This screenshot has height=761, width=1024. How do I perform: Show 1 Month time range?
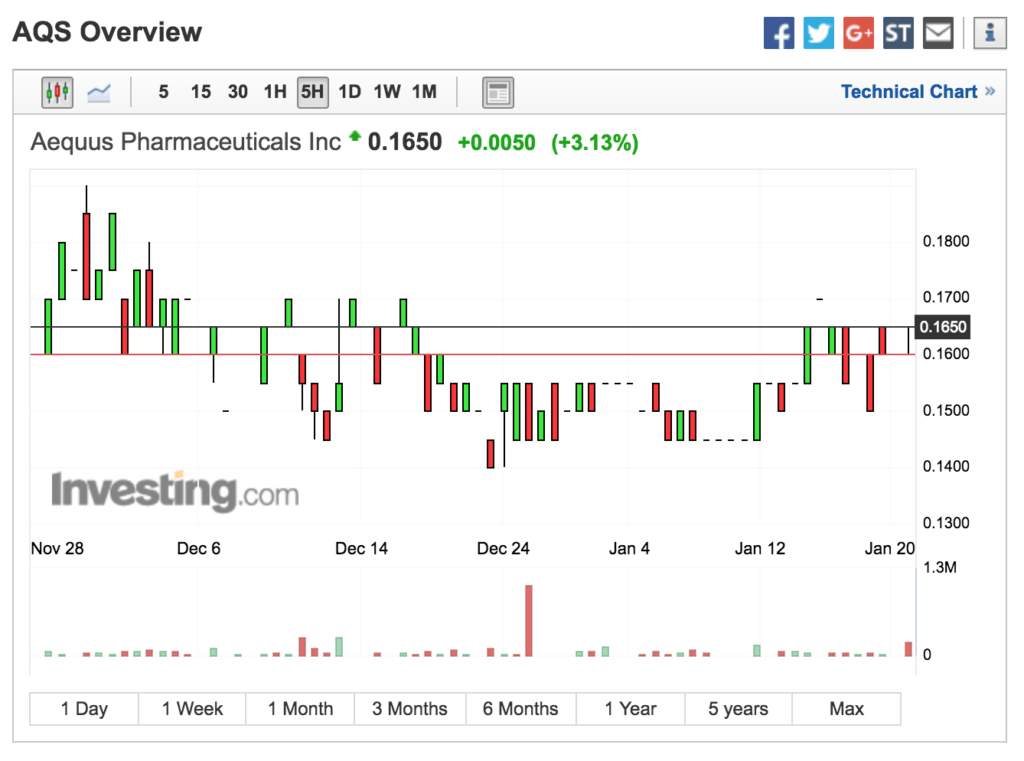(x=300, y=709)
